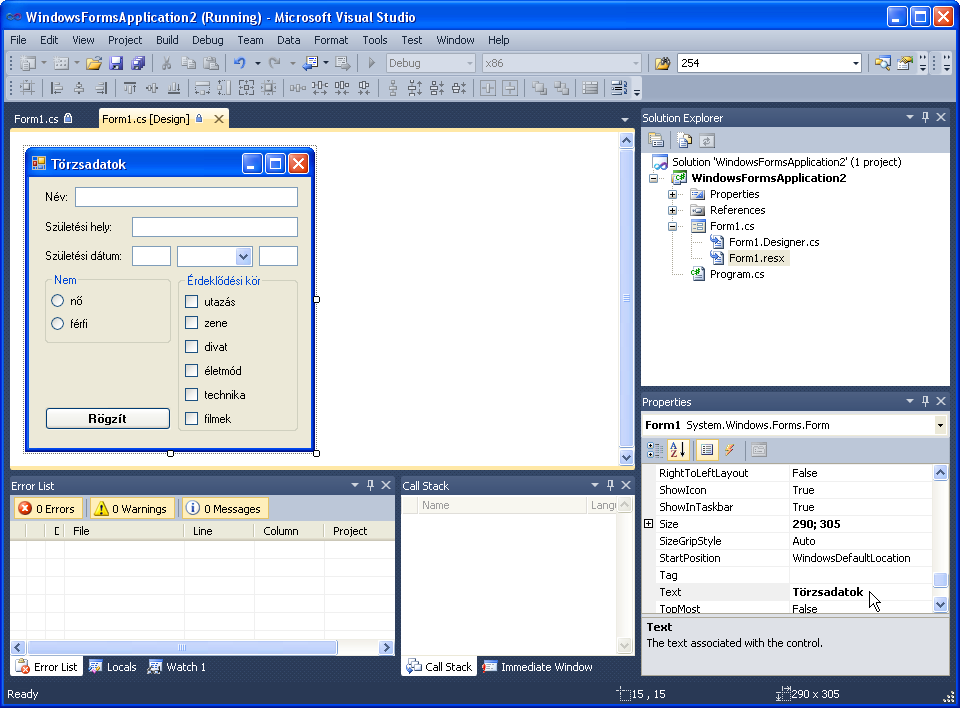Collapse the WindowsFormsApplication2 project node
Viewport: 960px width, 708px height.
(654, 178)
